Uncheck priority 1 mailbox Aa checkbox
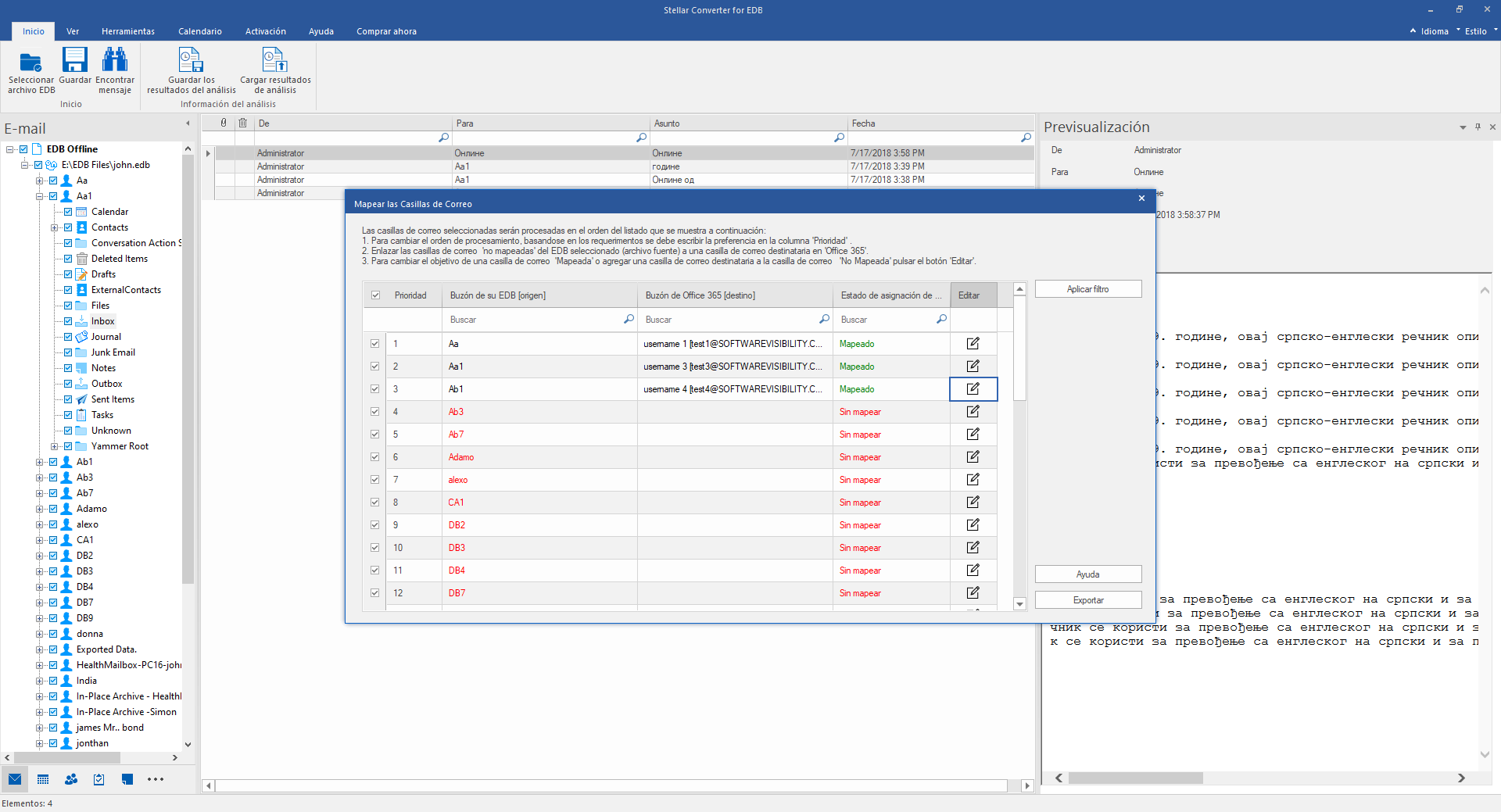The image size is (1501, 812). (375, 344)
